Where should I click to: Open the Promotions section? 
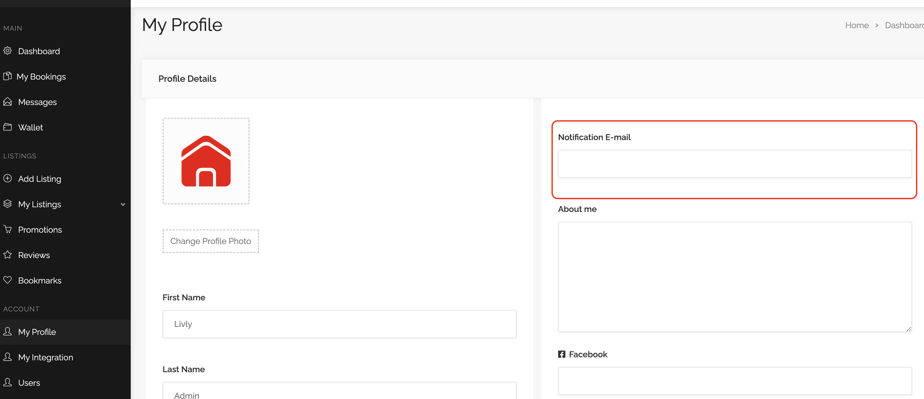click(40, 230)
